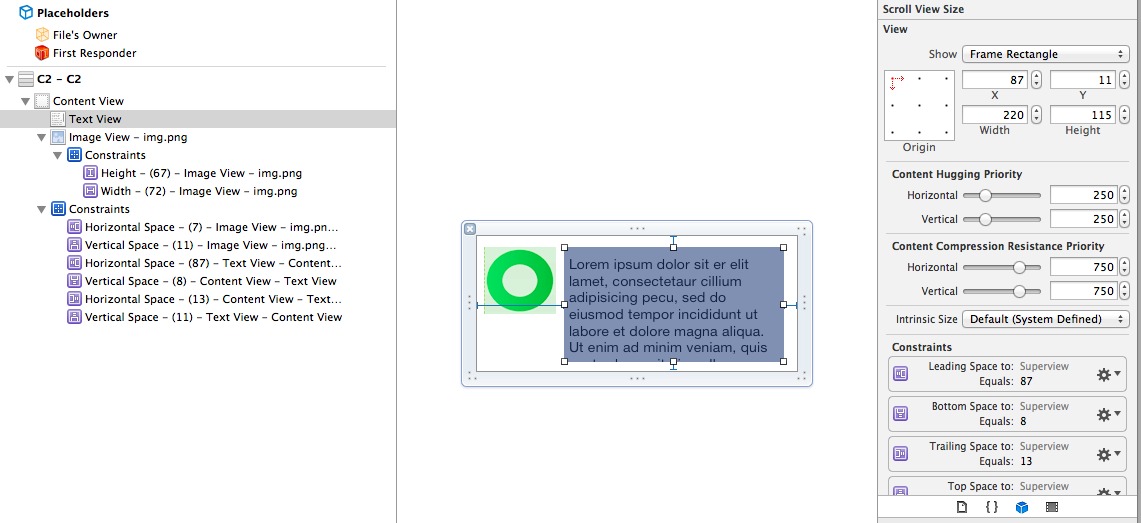This screenshot has height=523, width=1141.
Task: Click the stepper next to Height field
Action: click(x=1124, y=114)
